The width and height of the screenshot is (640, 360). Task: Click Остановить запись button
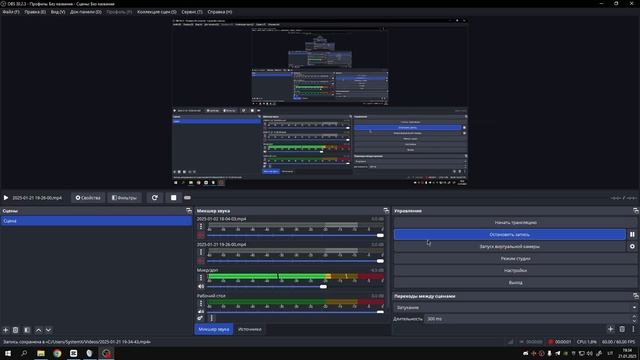click(509, 235)
